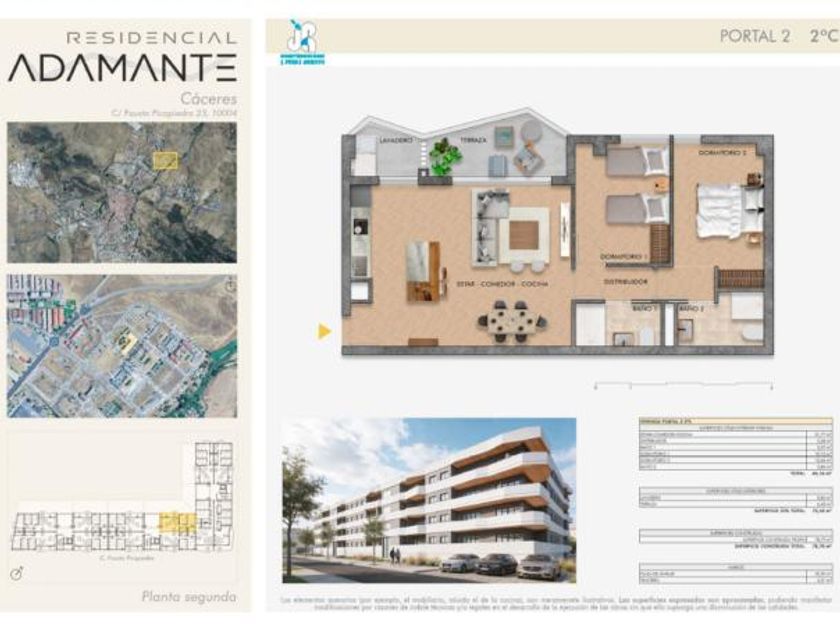Click the 'TERRAZA' room label
Image resolution: width=840 pixels, height=630 pixels.
click(474, 140)
